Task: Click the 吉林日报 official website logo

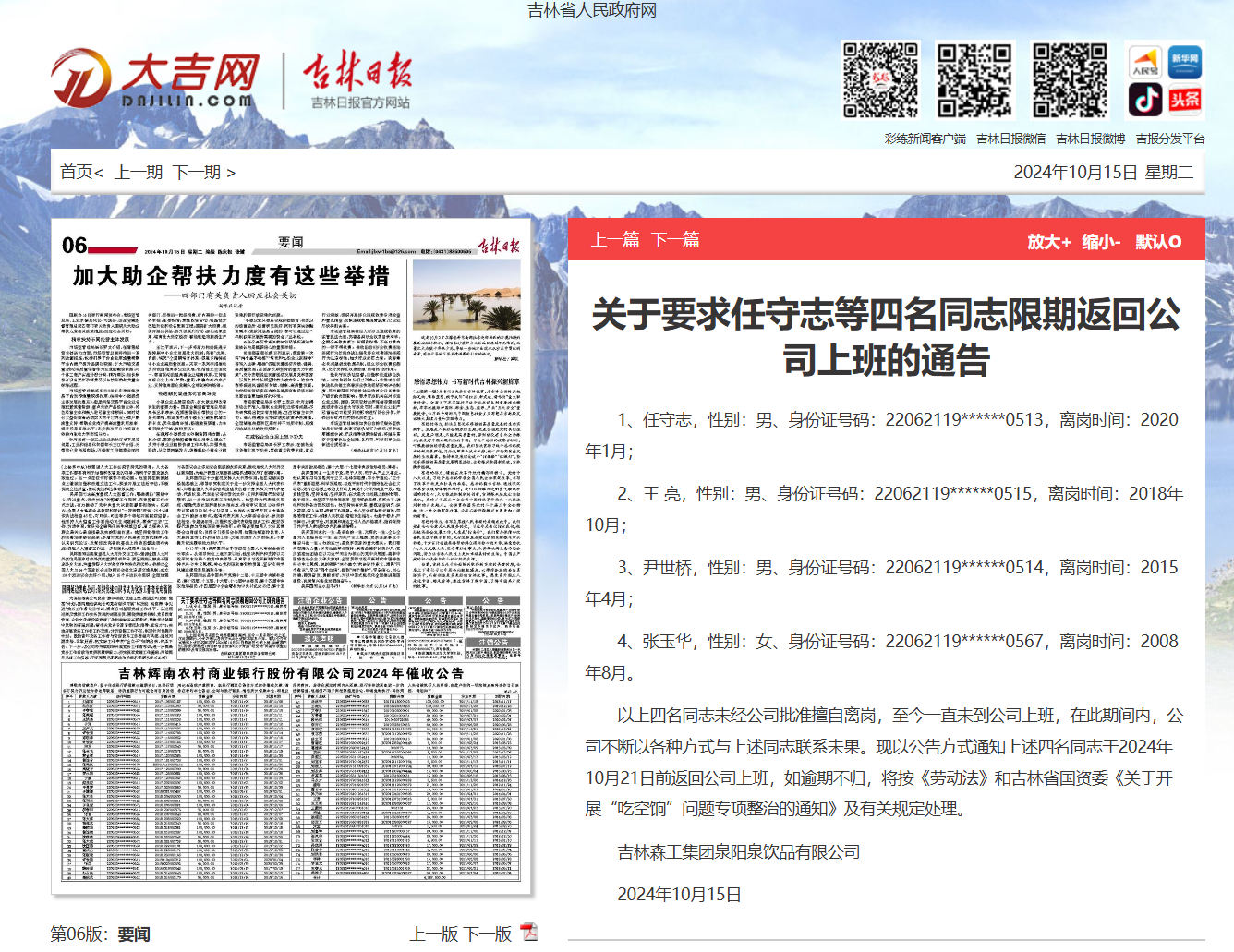Action: 358,81
